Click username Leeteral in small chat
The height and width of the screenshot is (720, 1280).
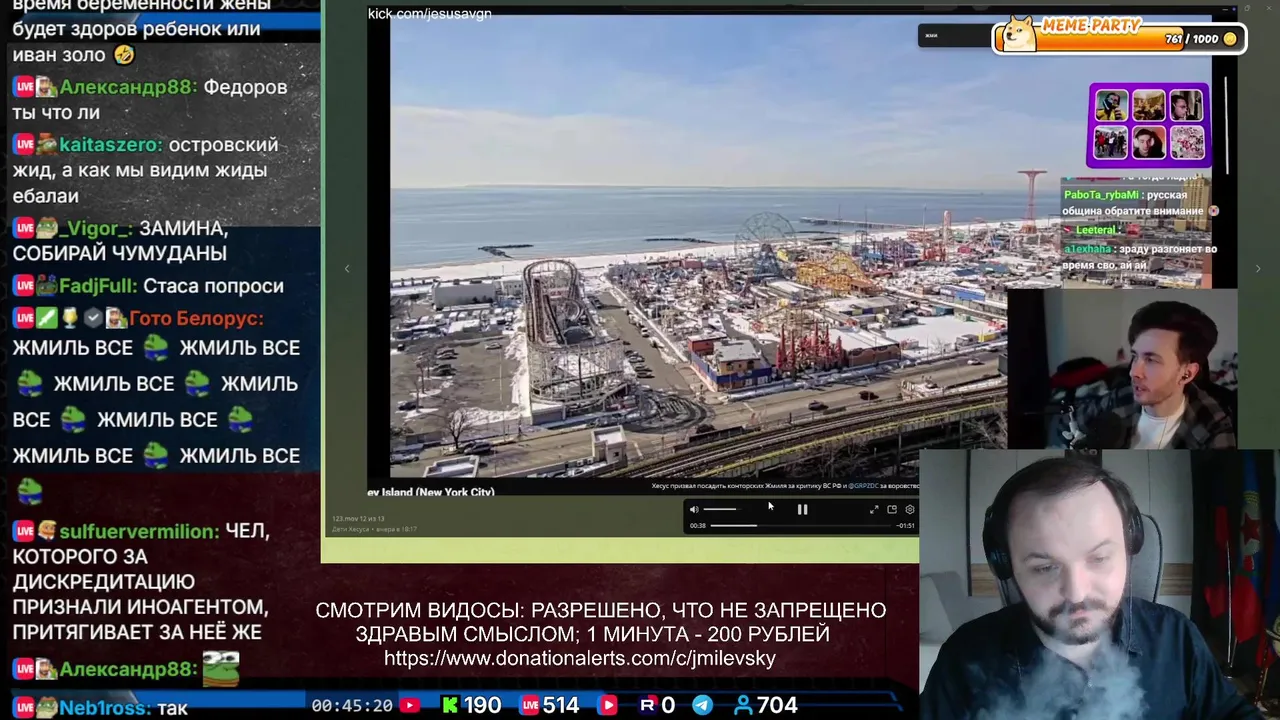coord(1096,230)
